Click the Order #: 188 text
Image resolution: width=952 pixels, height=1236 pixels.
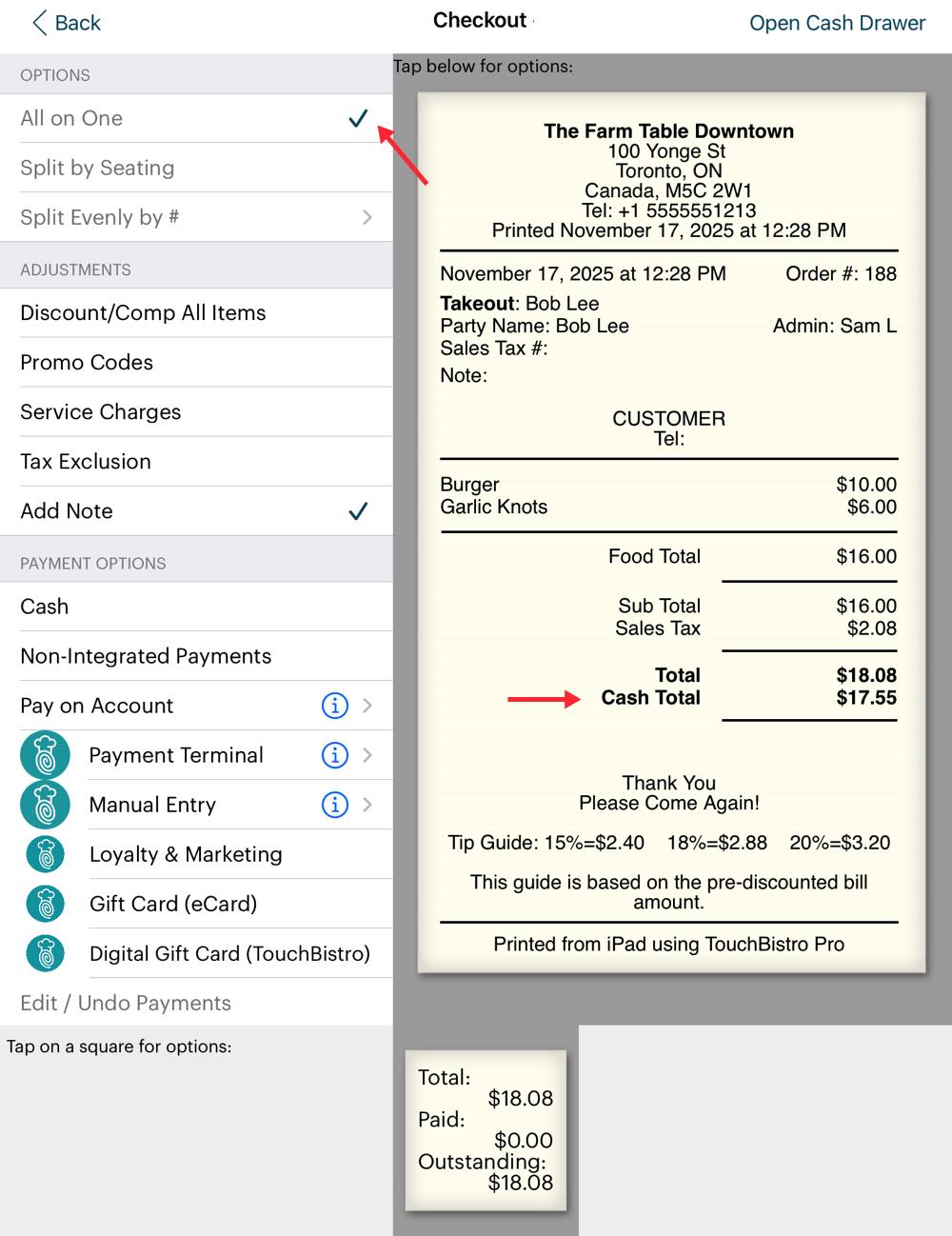[841, 273]
